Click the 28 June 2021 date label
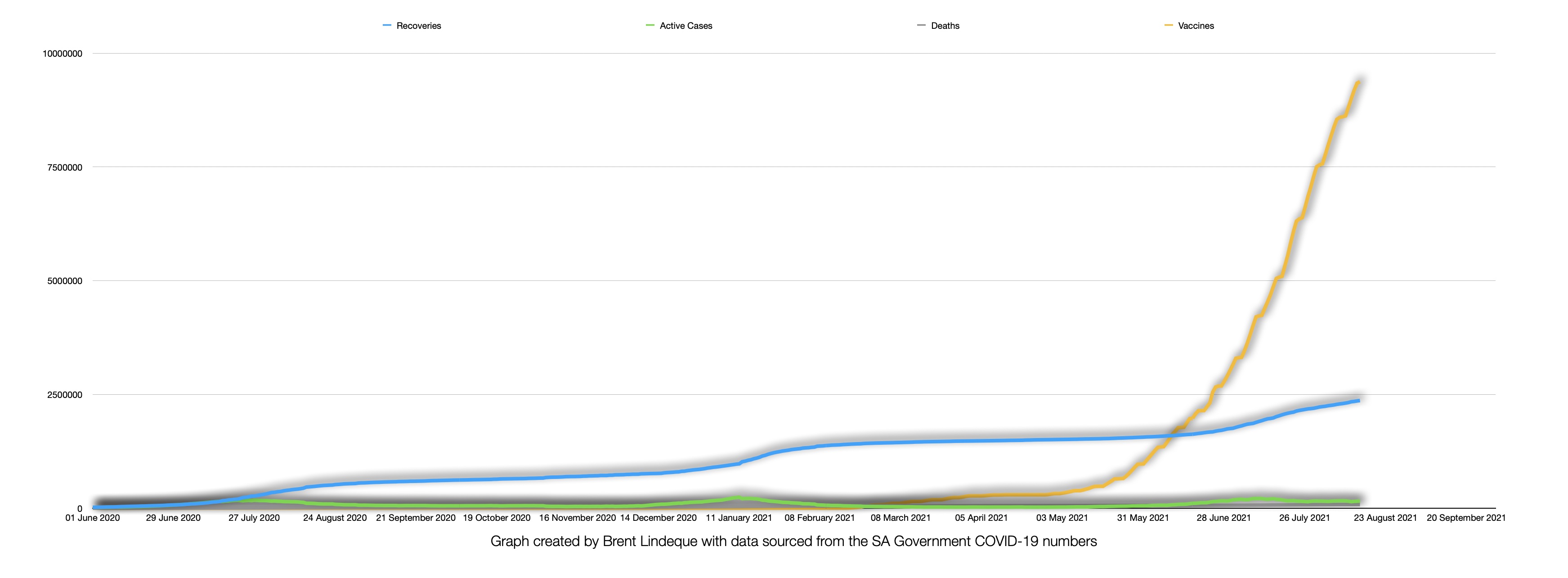 (x=1223, y=518)
